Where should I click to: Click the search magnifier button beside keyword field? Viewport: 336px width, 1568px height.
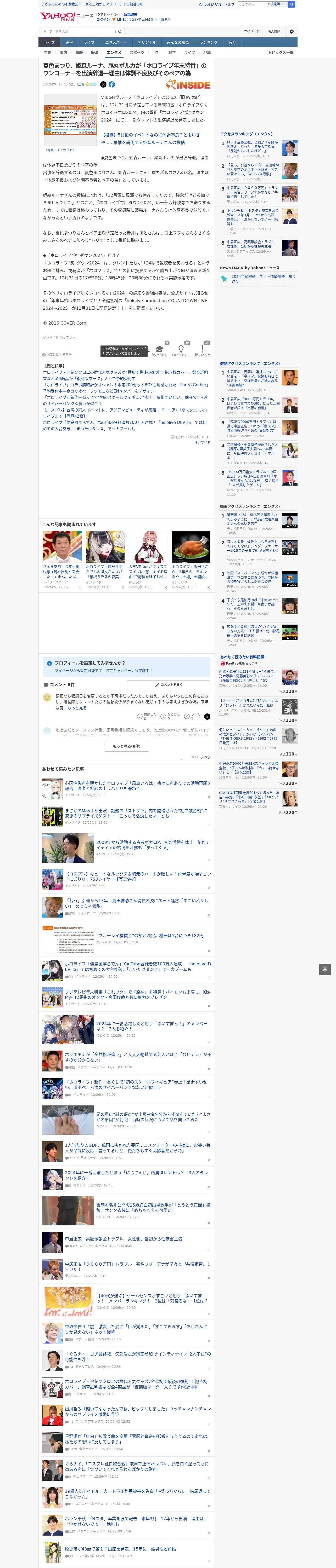click(x=120, y=32)
